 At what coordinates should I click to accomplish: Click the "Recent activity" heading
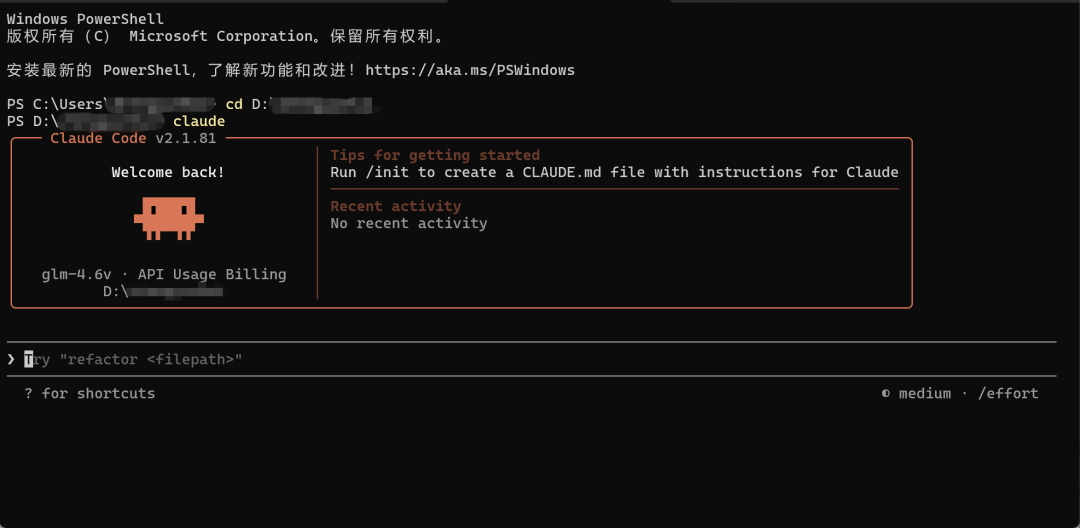pos(396,206)
